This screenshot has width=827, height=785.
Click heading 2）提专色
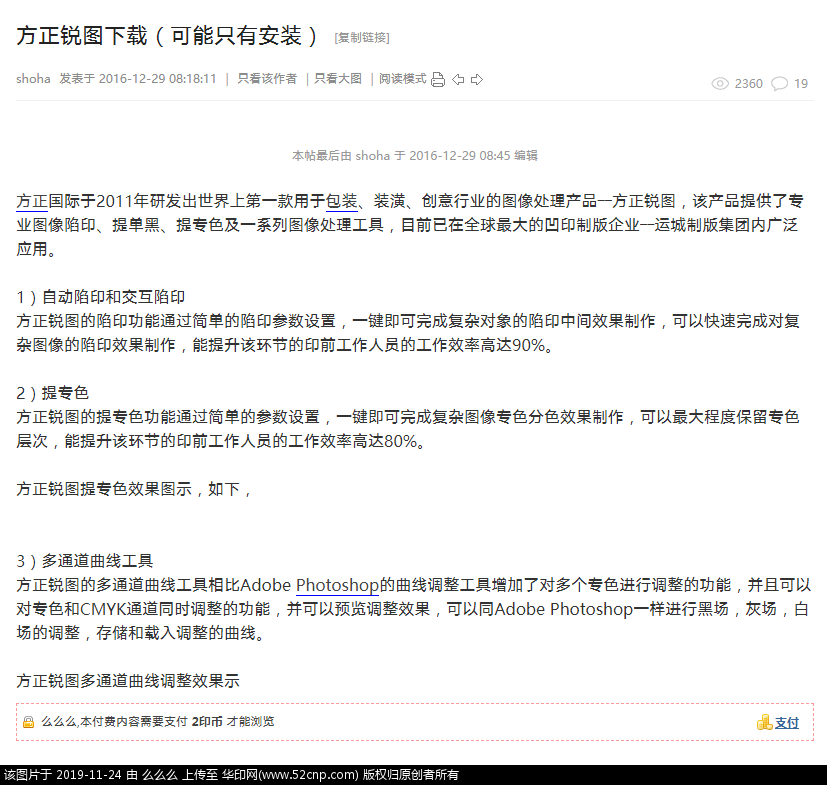(52, 393)
